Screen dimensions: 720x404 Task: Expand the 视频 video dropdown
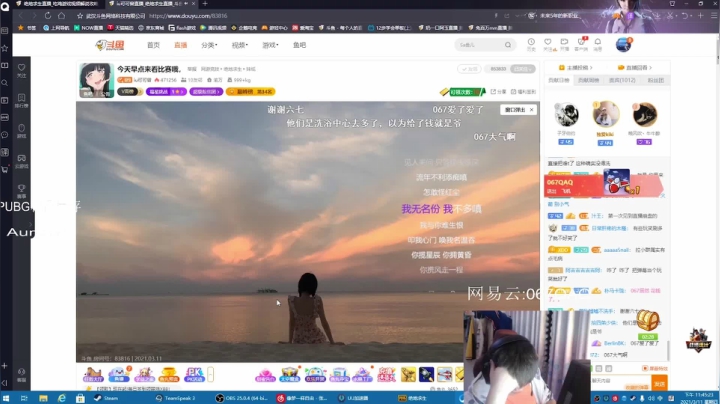click(239, 45)
